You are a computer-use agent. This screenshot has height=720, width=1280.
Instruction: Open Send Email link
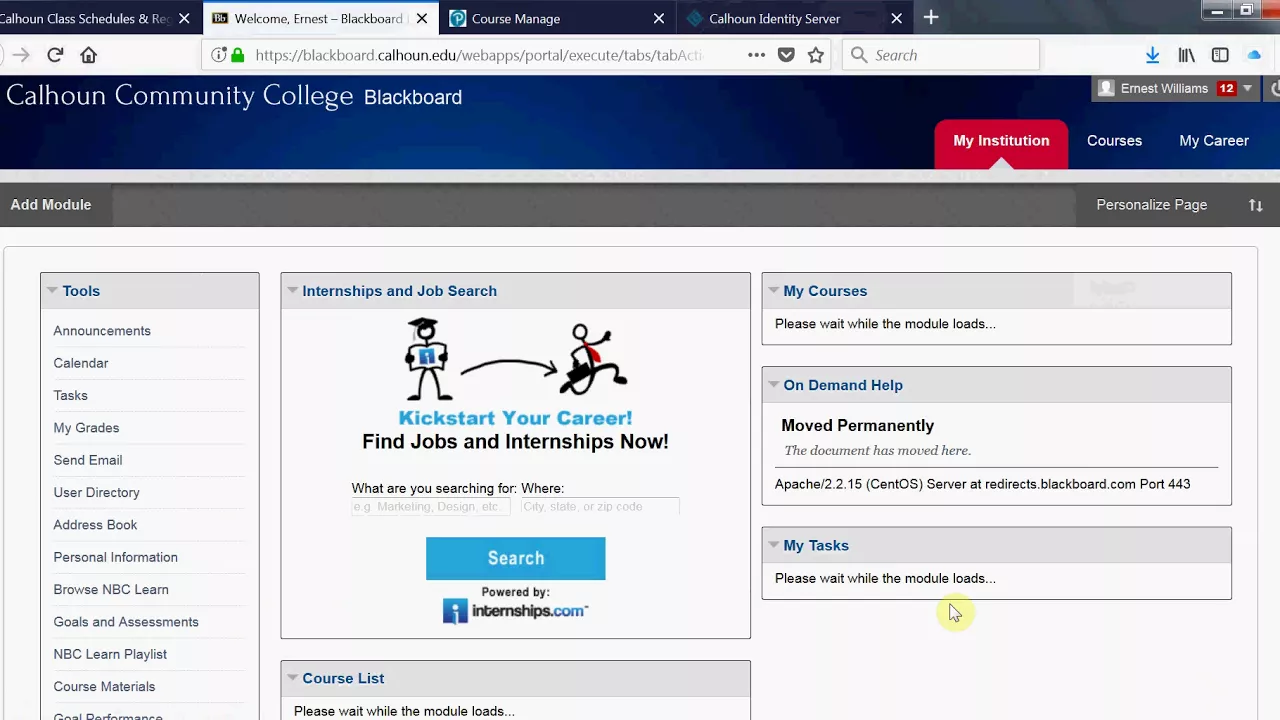click(x=88, y=460)
